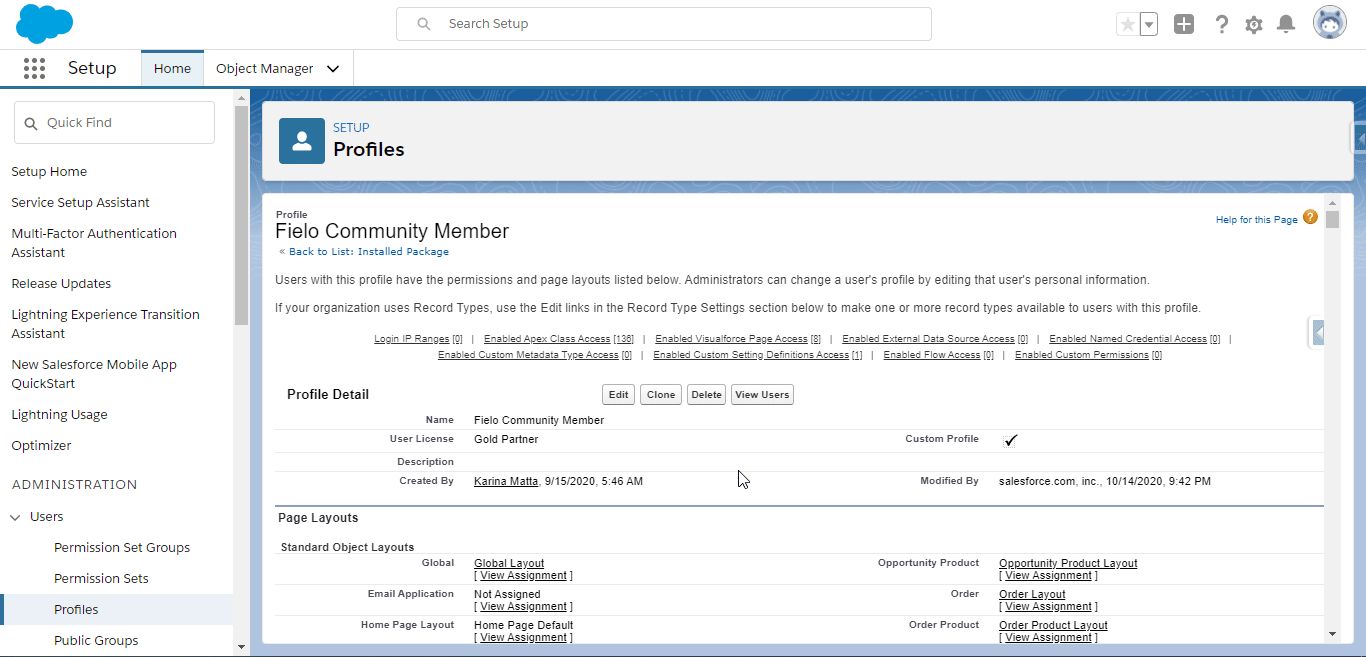Open Enabled Custom Permissions link
This screenshot has width=1366, height=657.
point(1082,355)
